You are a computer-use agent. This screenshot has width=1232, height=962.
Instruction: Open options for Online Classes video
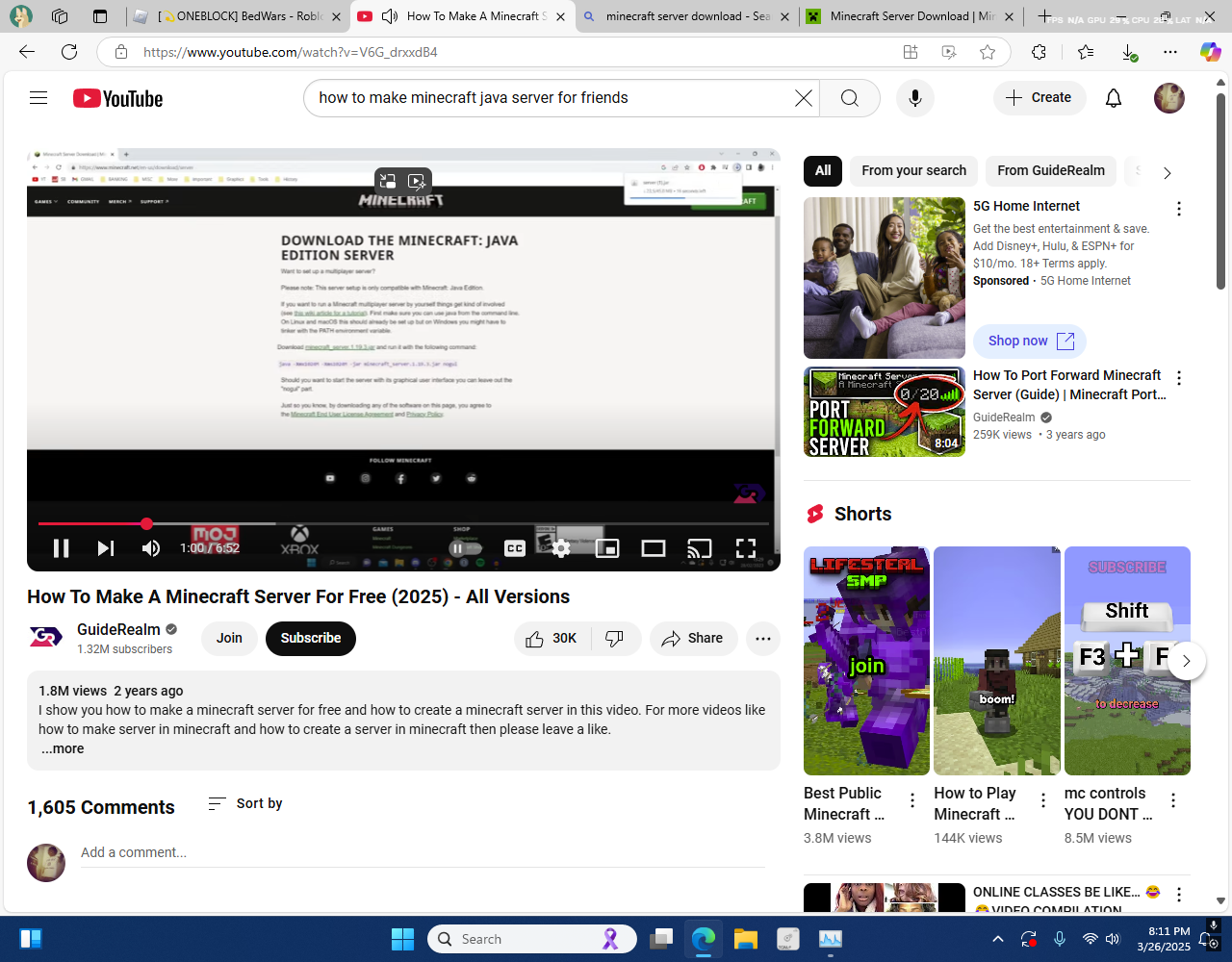[x=1179, y=895]
